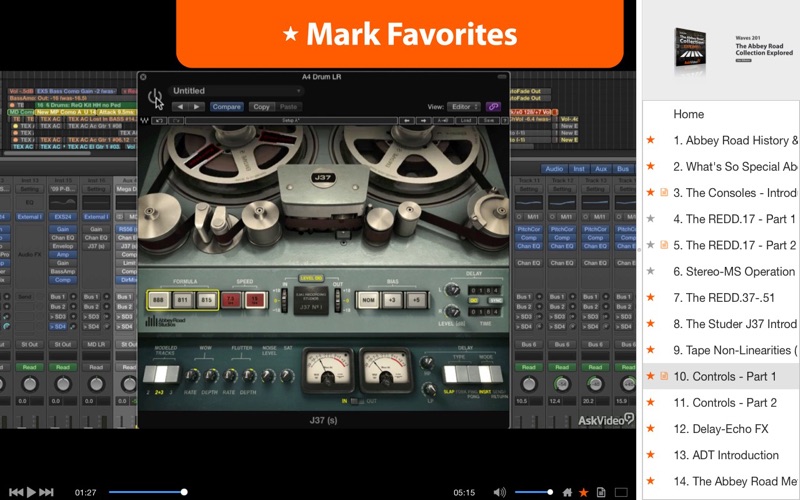Select the 7.5 ips tape speed
The width and height of the screenshot is (800, 500).
(231, 300)
